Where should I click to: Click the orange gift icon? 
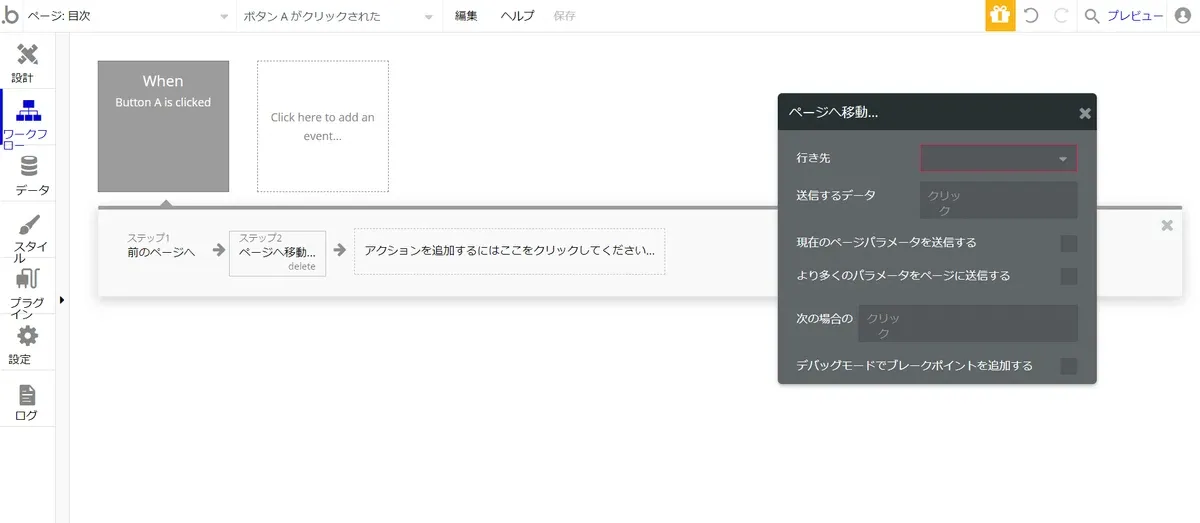[x=1000, y=16]
